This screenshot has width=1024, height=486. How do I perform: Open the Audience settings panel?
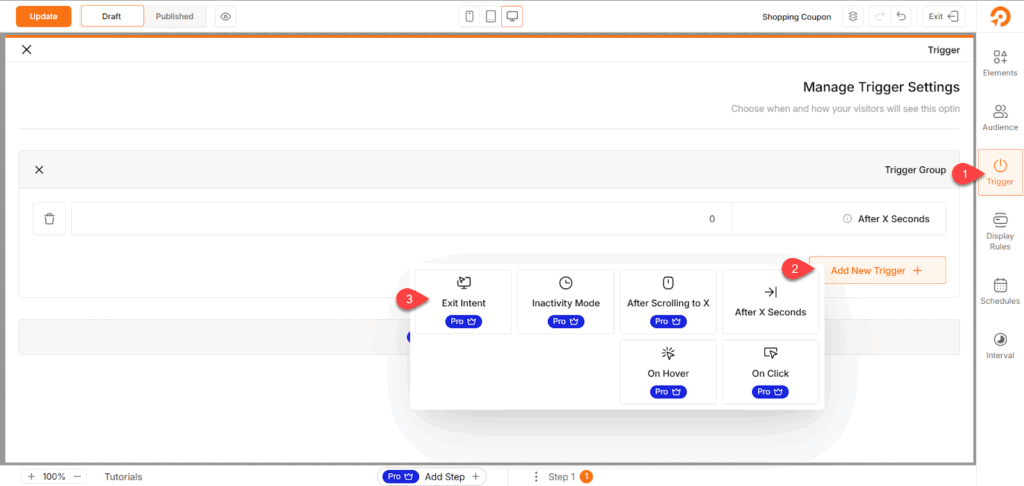1000,117
